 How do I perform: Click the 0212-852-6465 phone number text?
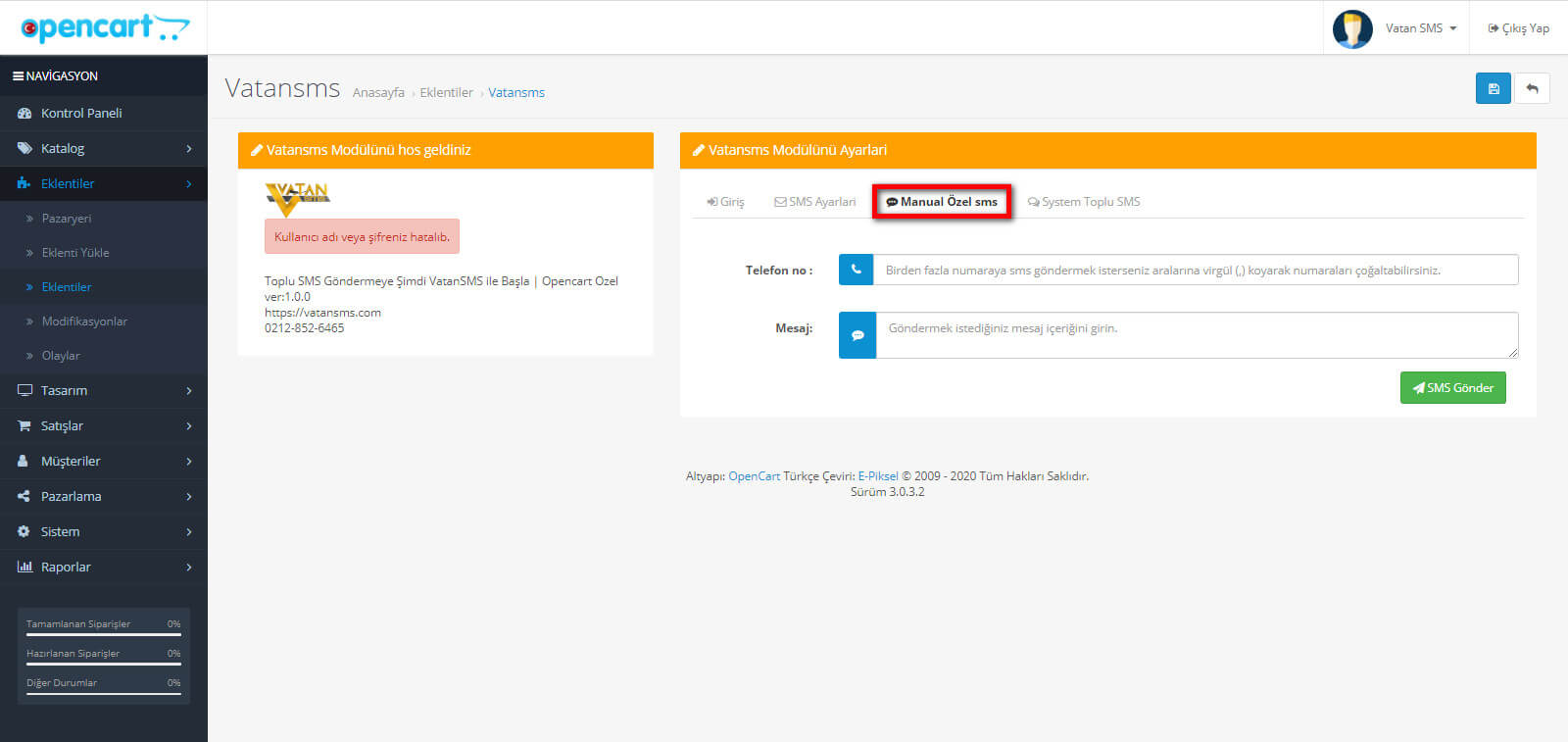[304, 328]
